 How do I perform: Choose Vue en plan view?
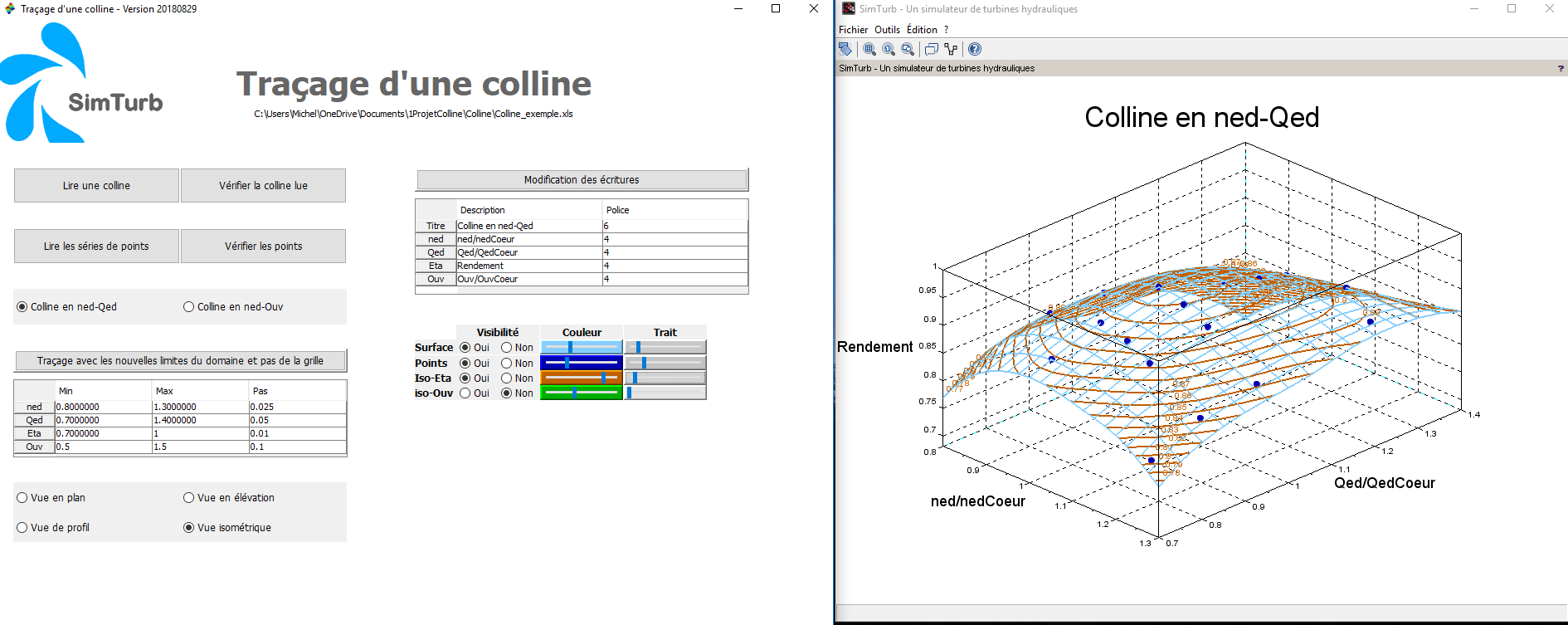click(x=22, y=498)
